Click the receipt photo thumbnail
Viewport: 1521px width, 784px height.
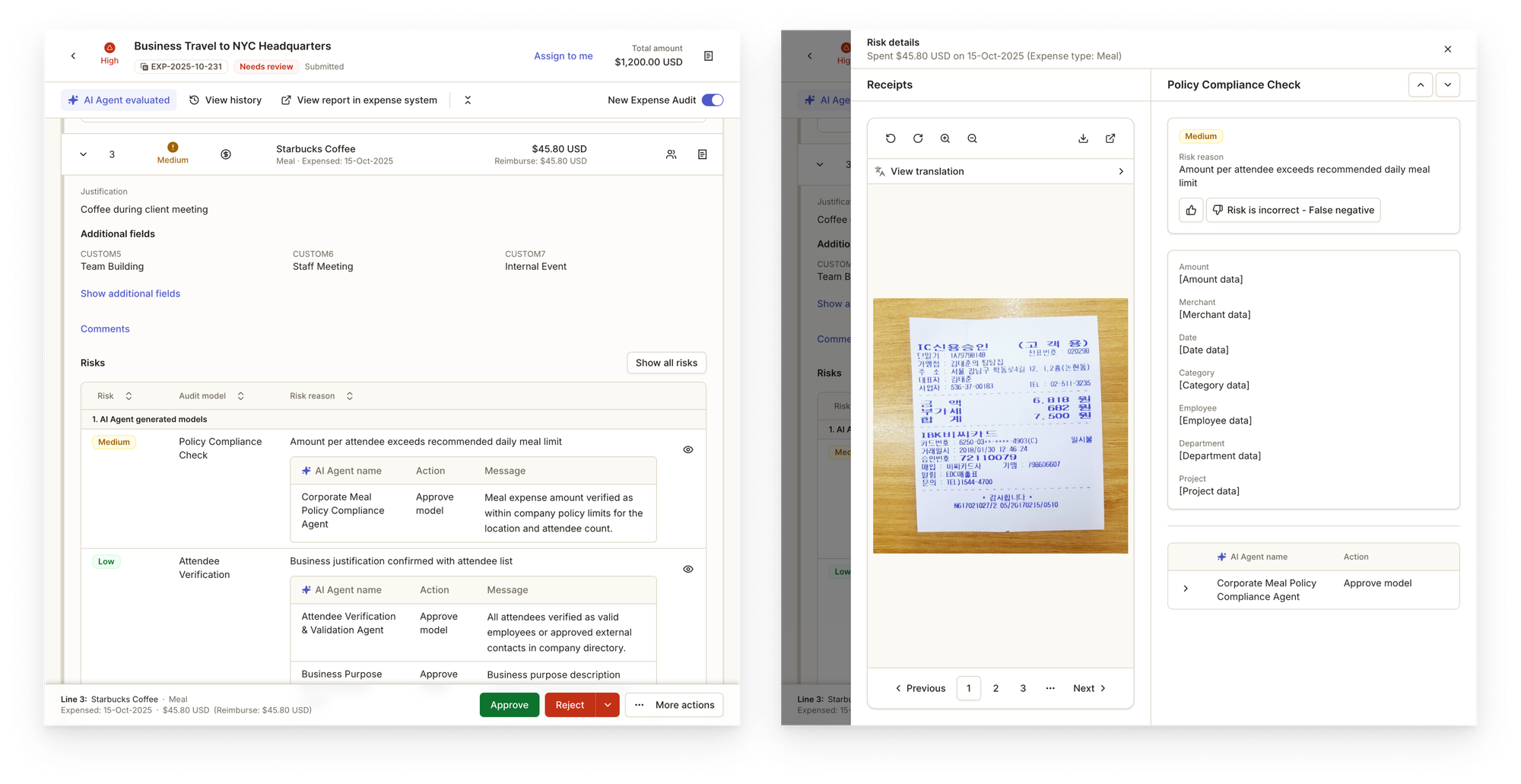pos(1000,425)
